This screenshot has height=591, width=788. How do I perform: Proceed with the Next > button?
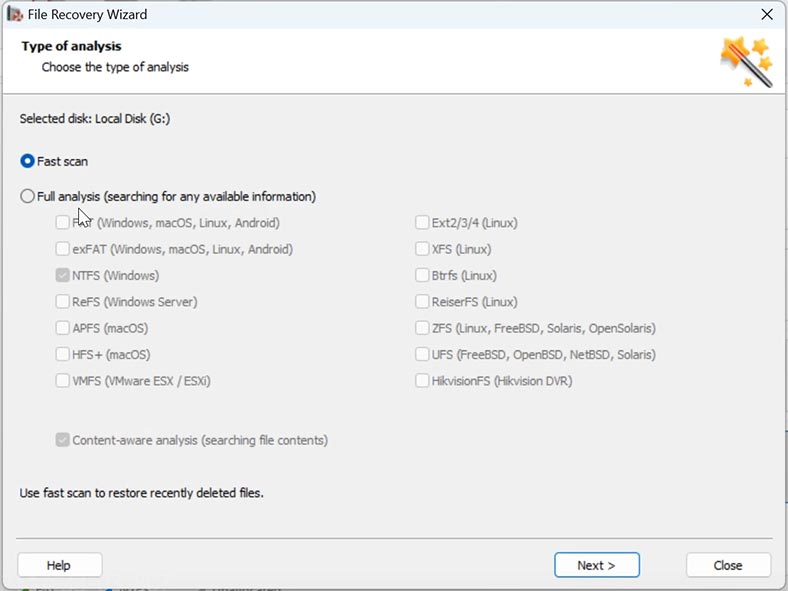tap(597, 565)
